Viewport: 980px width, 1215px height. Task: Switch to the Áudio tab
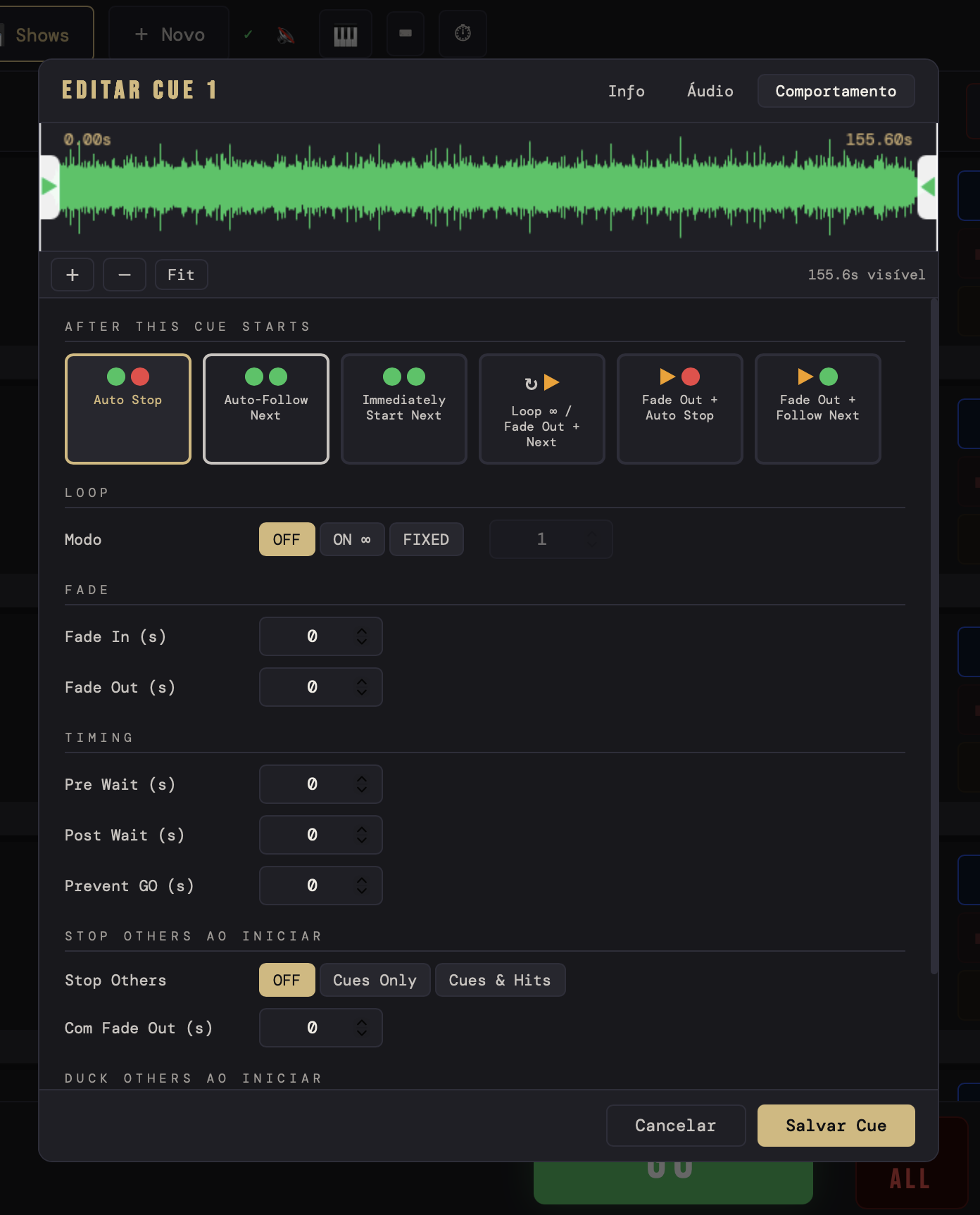point(710,91)
